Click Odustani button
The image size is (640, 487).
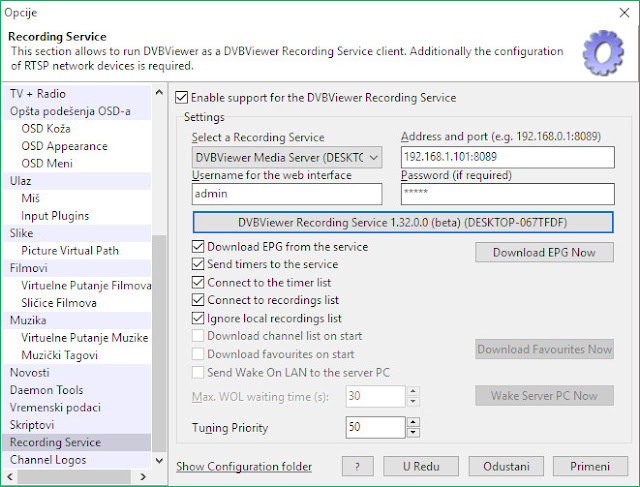506,466
